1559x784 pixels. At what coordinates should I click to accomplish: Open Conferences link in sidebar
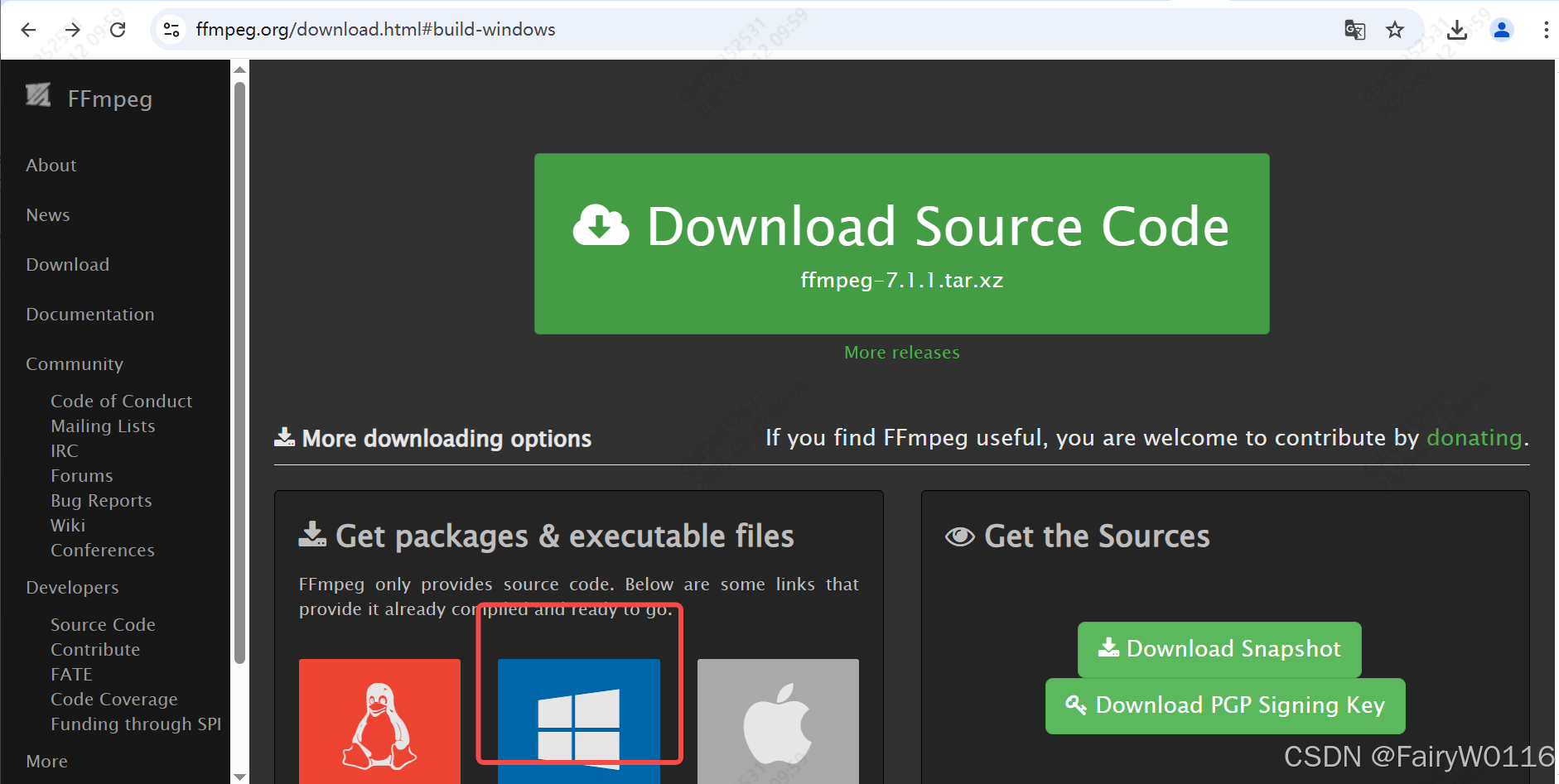coord(103,551)
